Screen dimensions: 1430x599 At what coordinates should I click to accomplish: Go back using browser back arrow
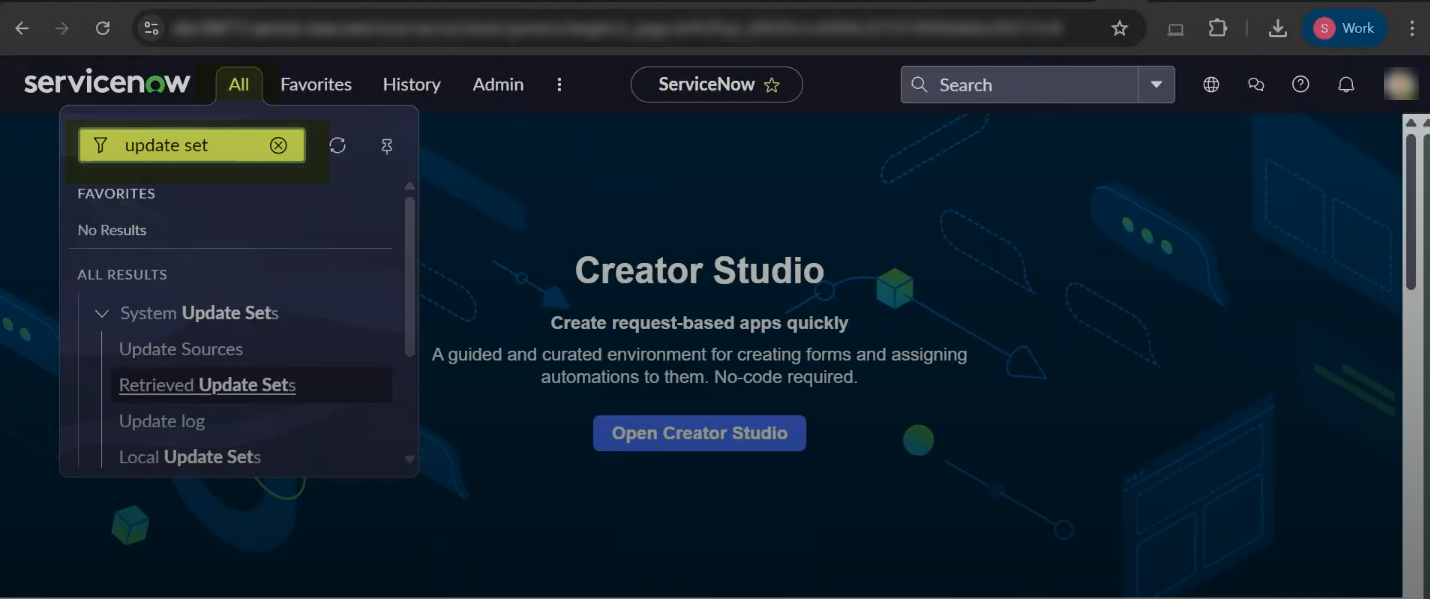pyautogui.click(x=22, y=28)
